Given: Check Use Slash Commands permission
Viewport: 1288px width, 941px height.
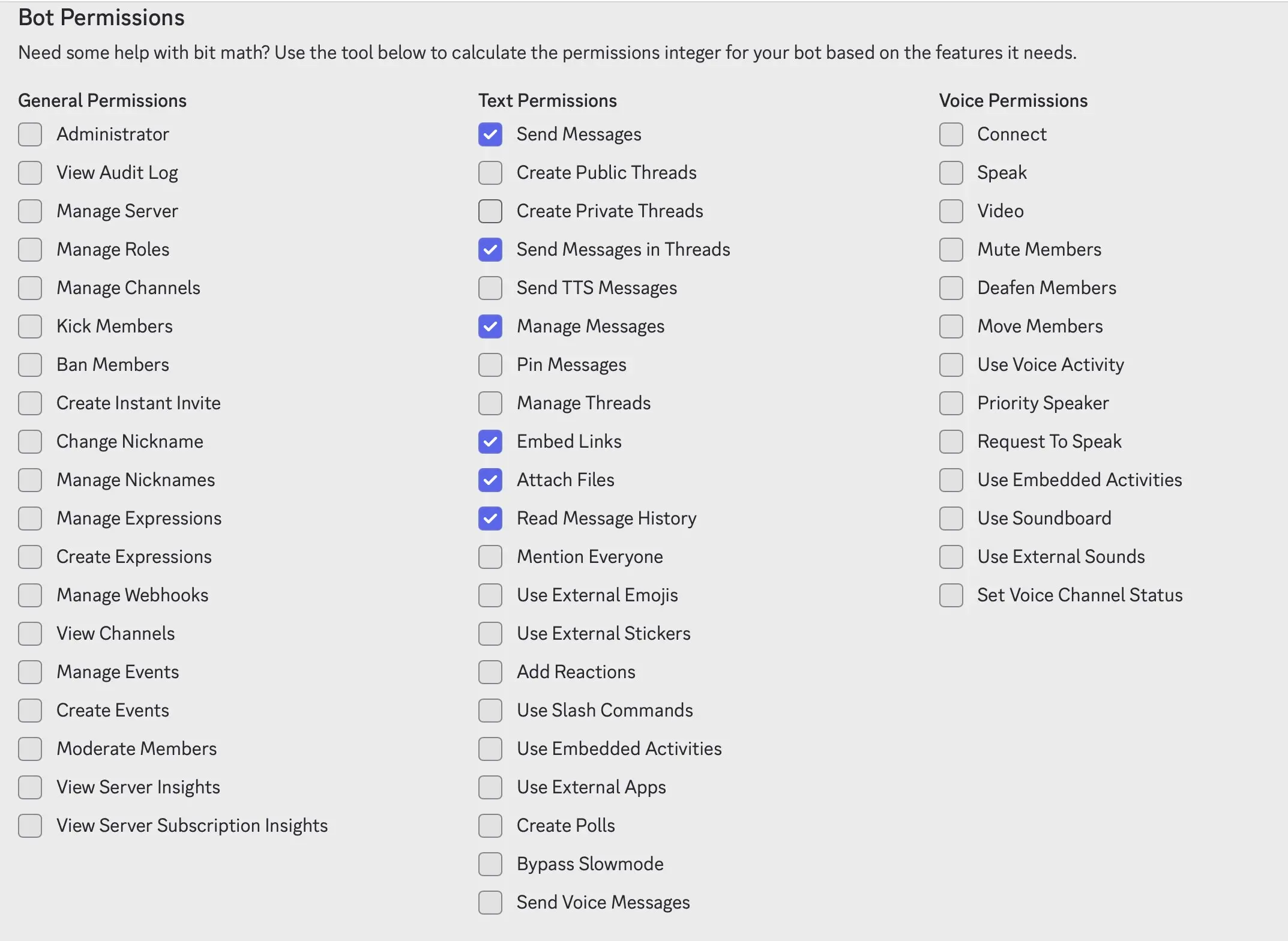Looking at the screenshot, I should tap(490, 711).
